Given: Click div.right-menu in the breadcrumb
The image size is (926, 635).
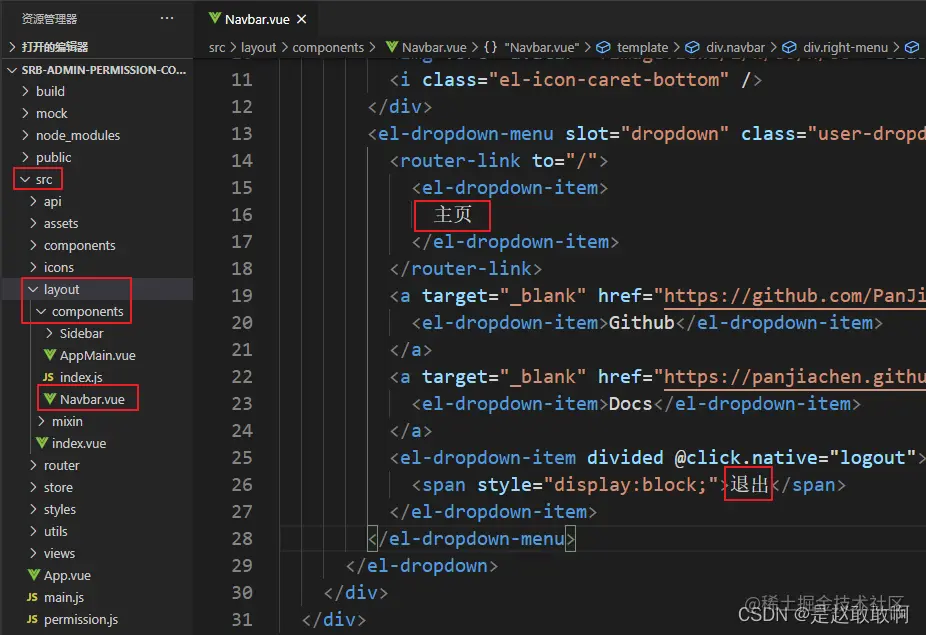Looking at the screenshot, I should (845, 47).
